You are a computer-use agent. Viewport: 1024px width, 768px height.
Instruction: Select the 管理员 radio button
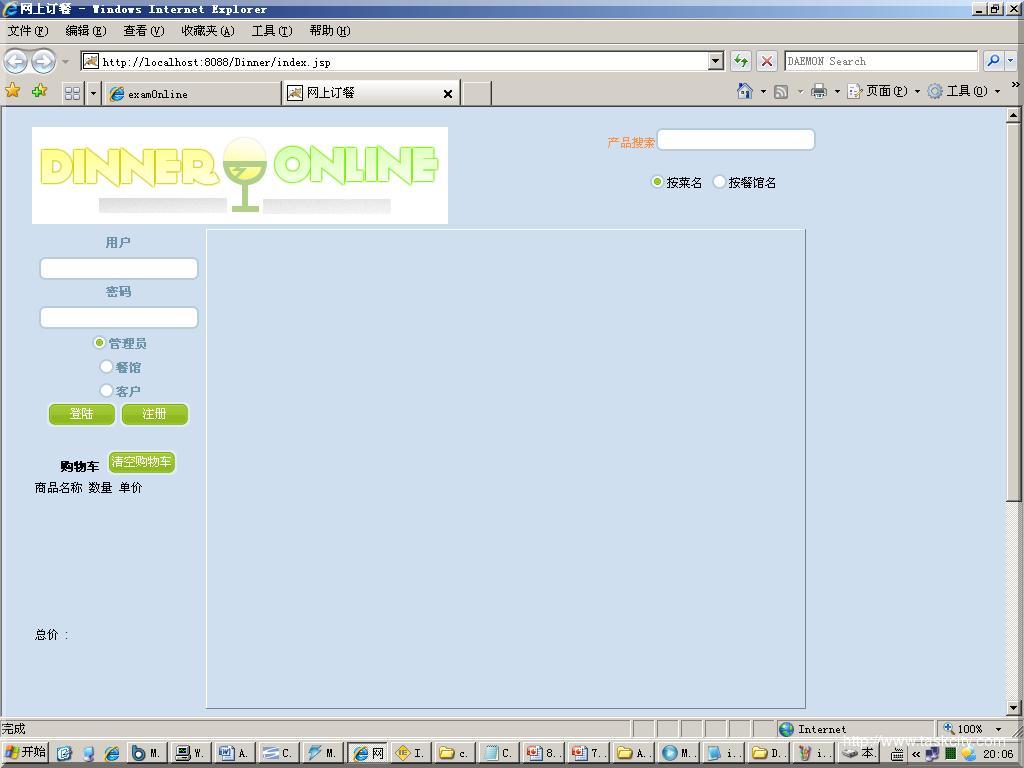[100, 343]
